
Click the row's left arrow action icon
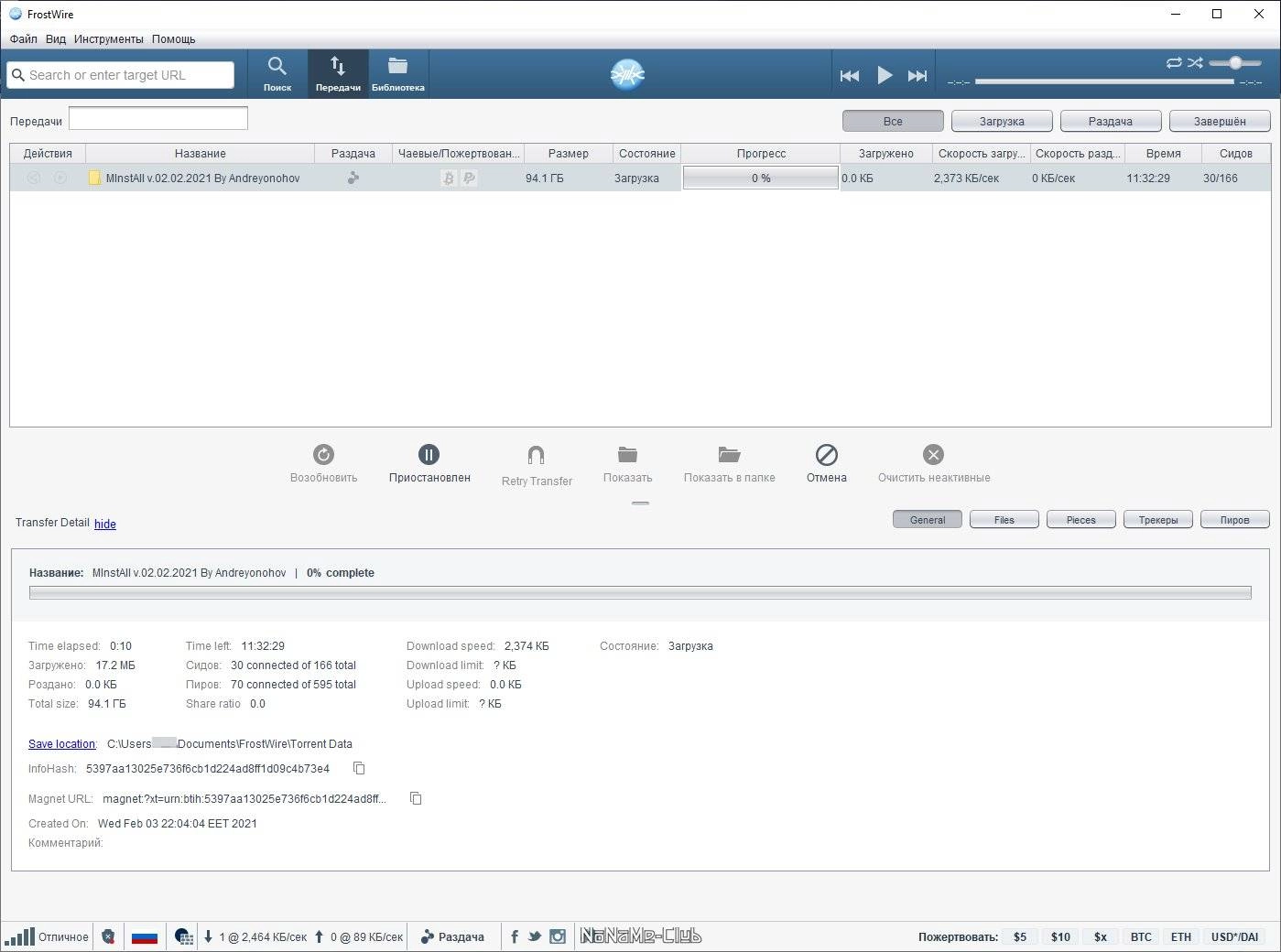click(x=34, y=178)
